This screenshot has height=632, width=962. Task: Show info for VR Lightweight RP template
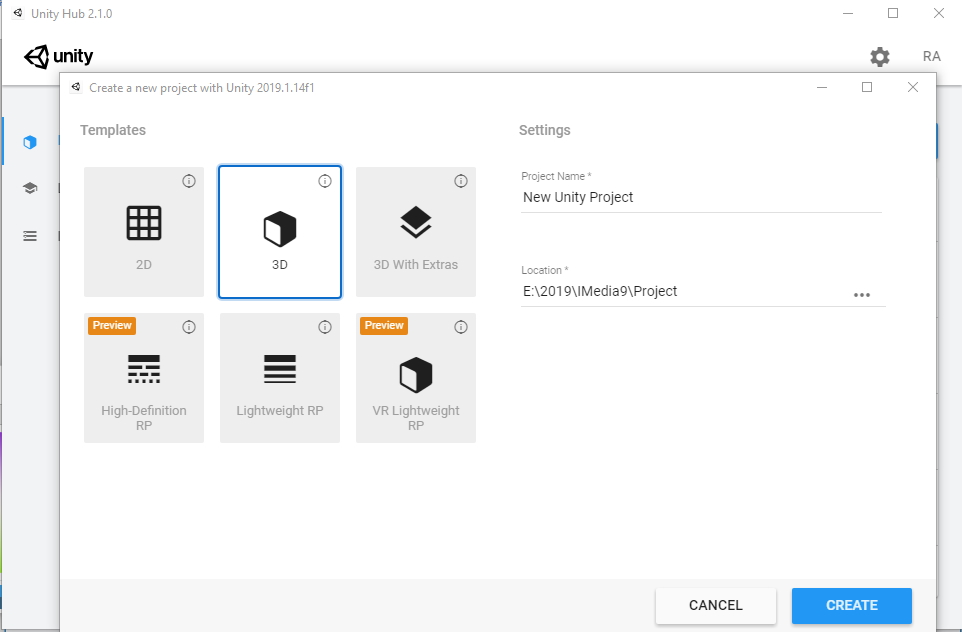click(460, 326)
